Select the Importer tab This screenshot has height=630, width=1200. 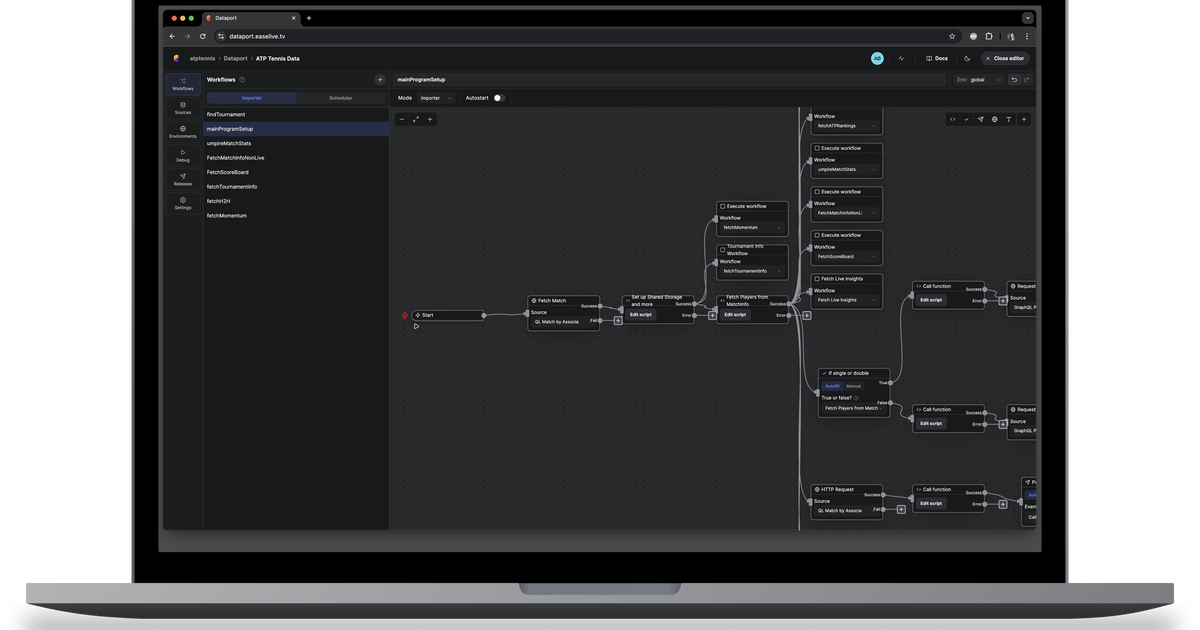tap(250, 98)
